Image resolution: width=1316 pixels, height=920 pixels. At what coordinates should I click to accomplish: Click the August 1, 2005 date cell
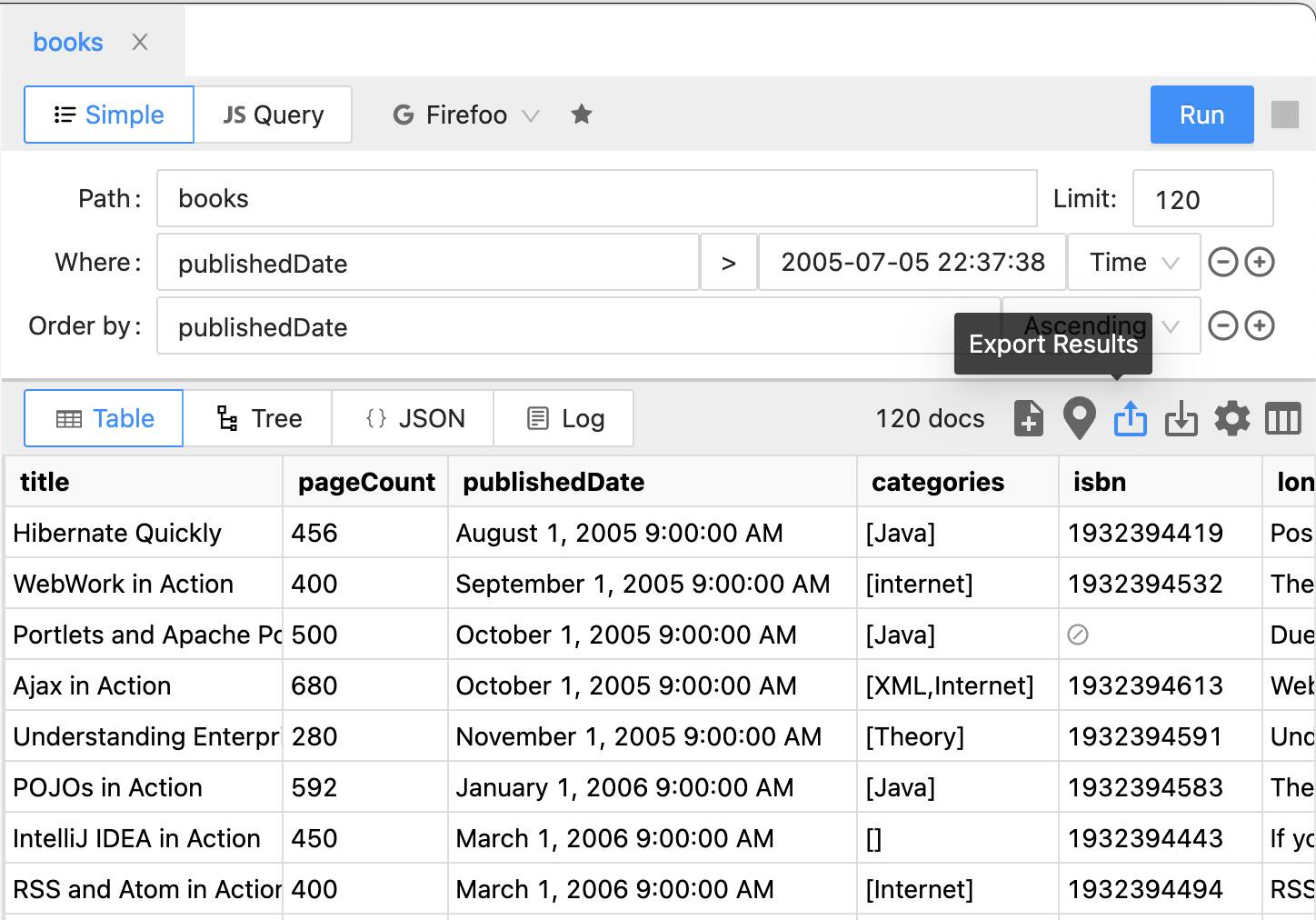(653, 533)
